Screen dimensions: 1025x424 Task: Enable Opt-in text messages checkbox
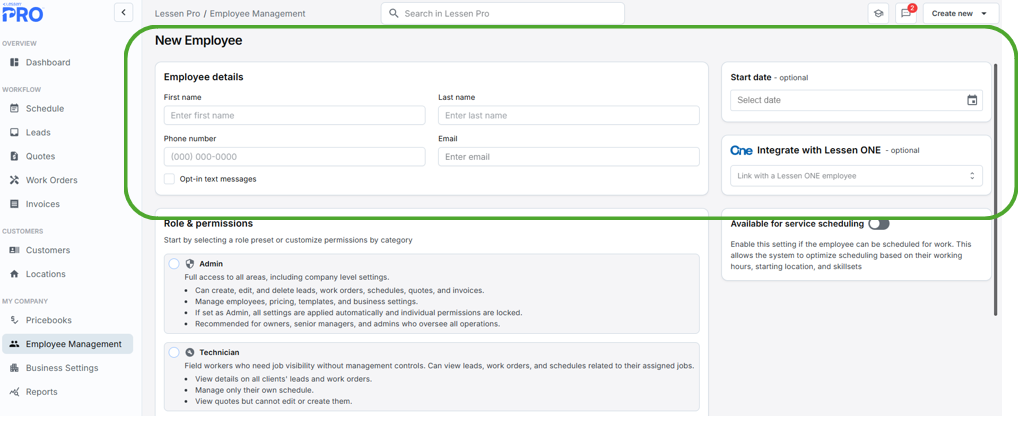(x=170, y=179)
